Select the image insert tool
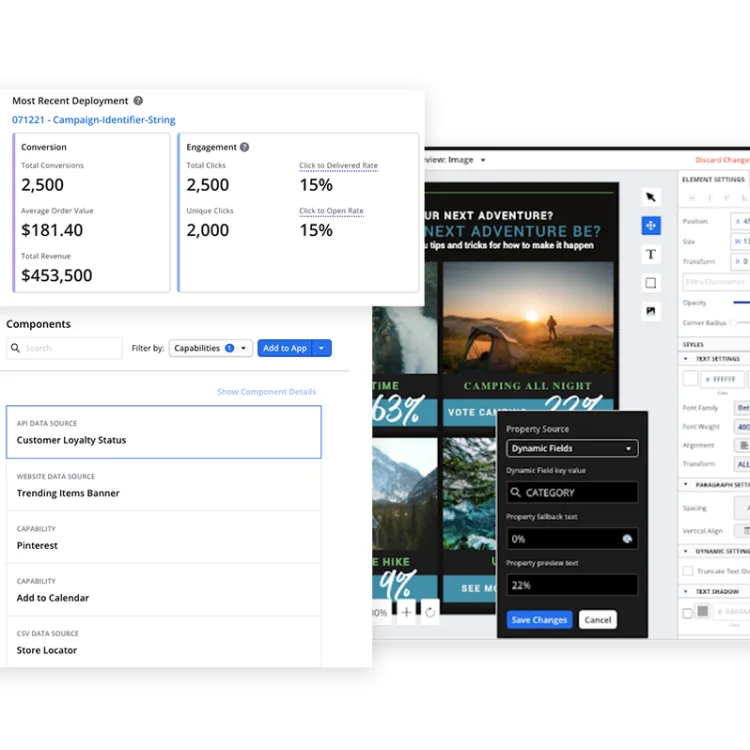 click(651, 311)
